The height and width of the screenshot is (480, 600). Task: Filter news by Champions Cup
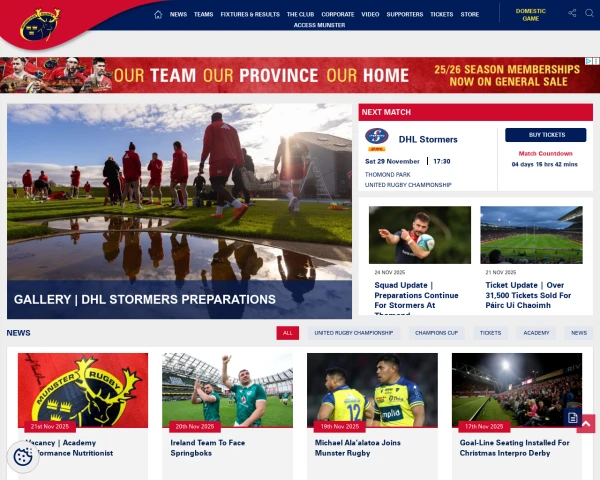[436, 333]
